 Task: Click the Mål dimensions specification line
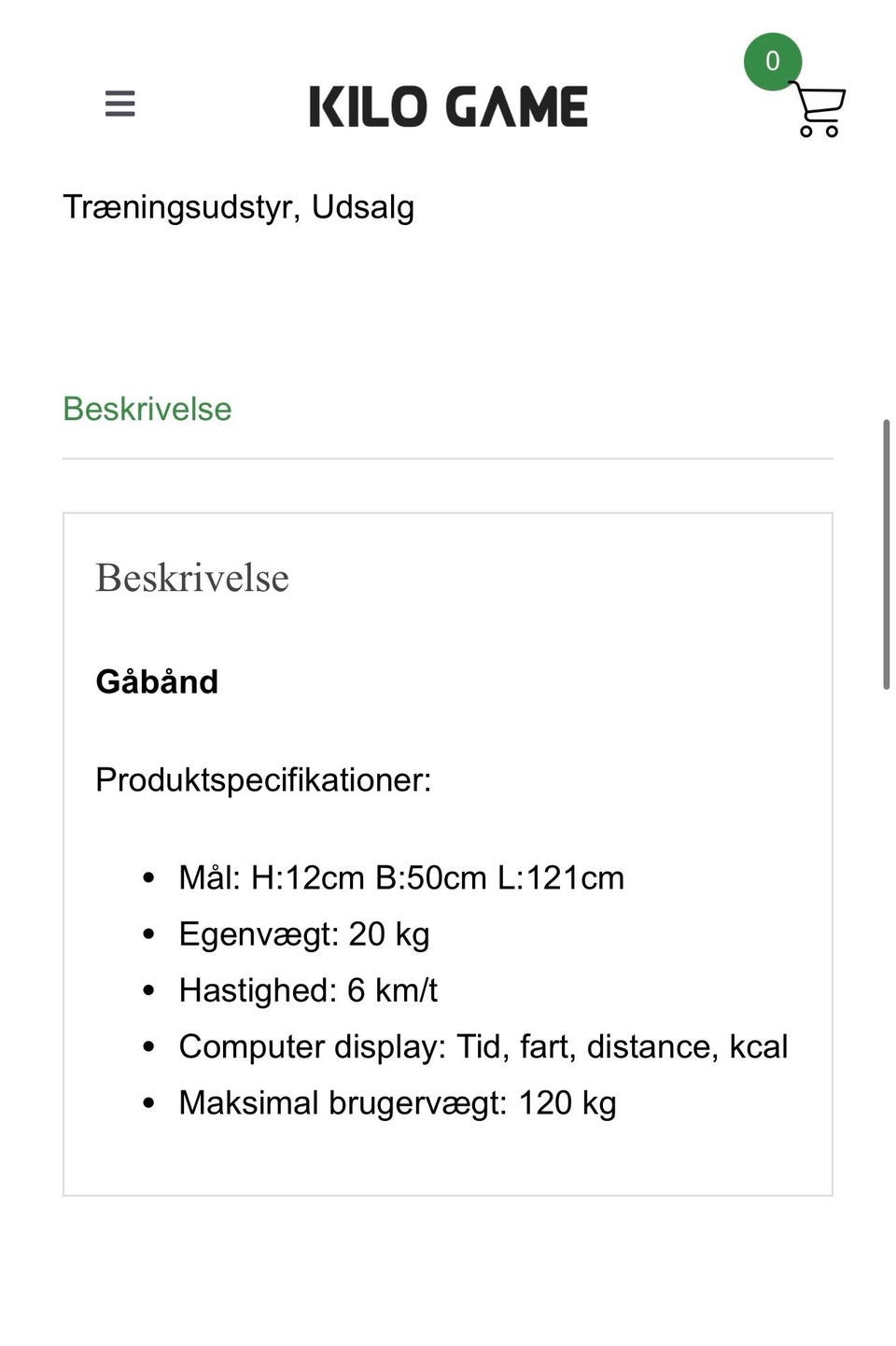[401, 877]
